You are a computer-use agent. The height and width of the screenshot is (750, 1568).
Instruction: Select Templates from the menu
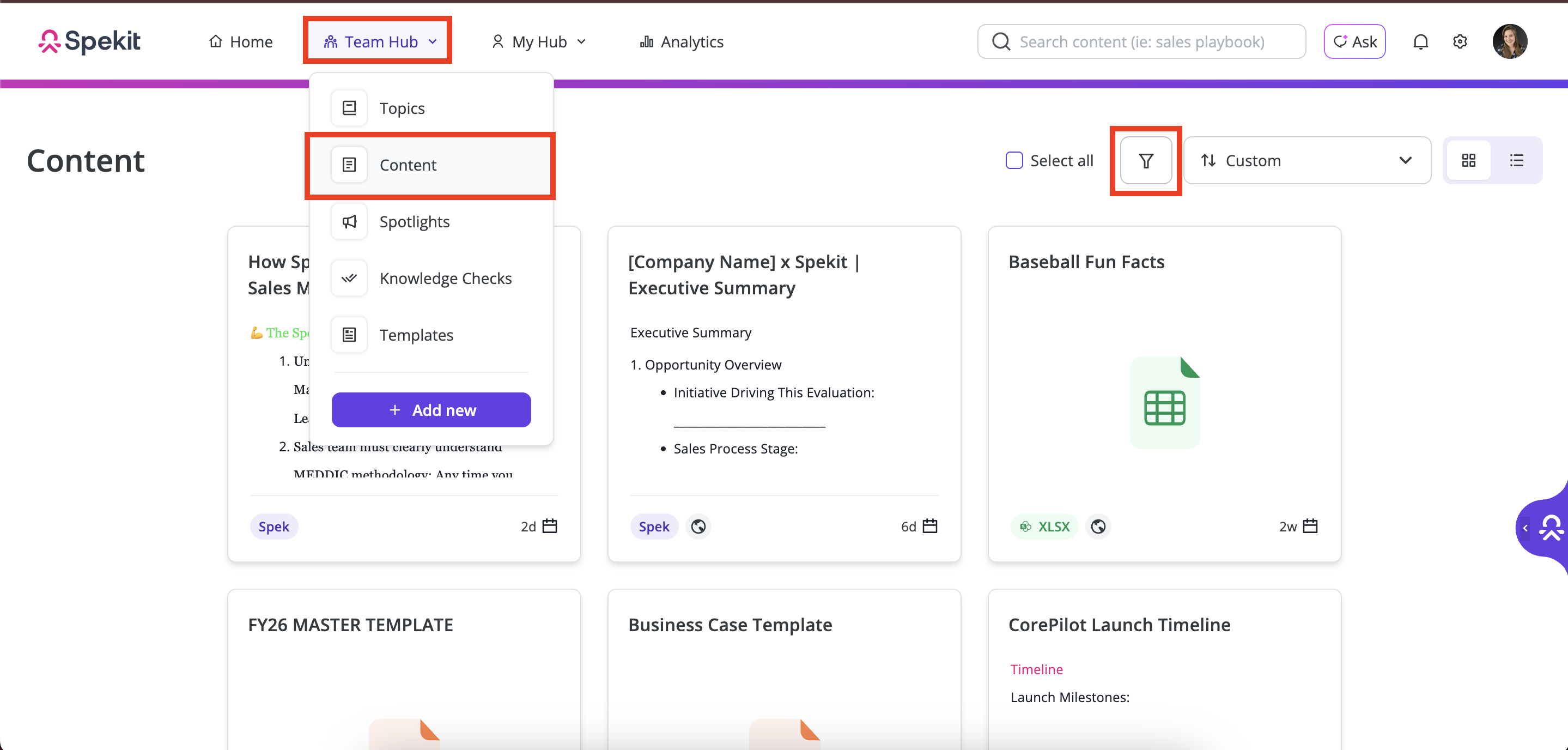(x=431, y=334)
